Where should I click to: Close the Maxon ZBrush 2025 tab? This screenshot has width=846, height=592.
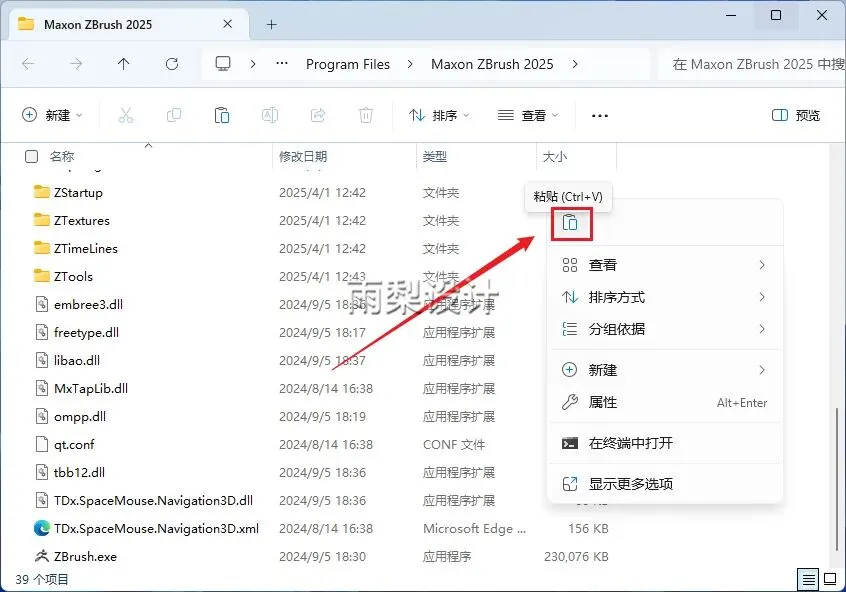tap(228, 24)
